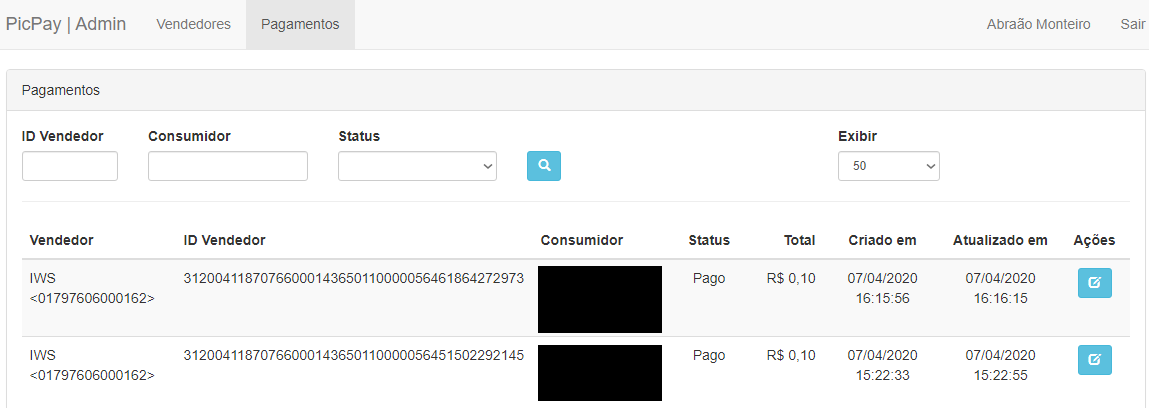The image size is (1149, 408).
Task: Go to the Vendedores tab
Action: [x=193, y=24]
